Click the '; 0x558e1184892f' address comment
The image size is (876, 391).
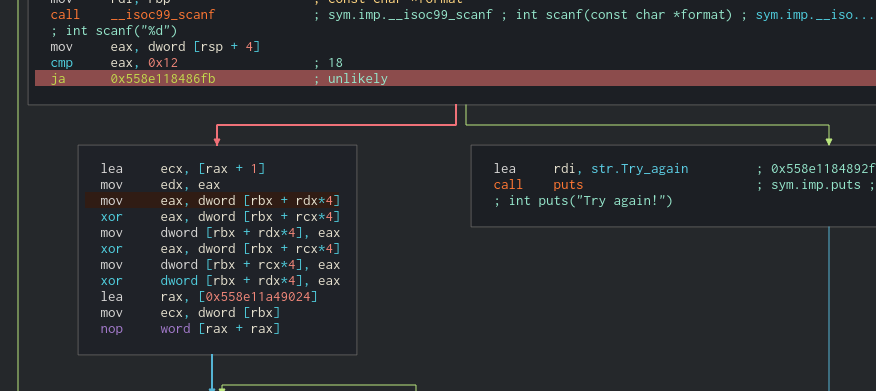816,169
